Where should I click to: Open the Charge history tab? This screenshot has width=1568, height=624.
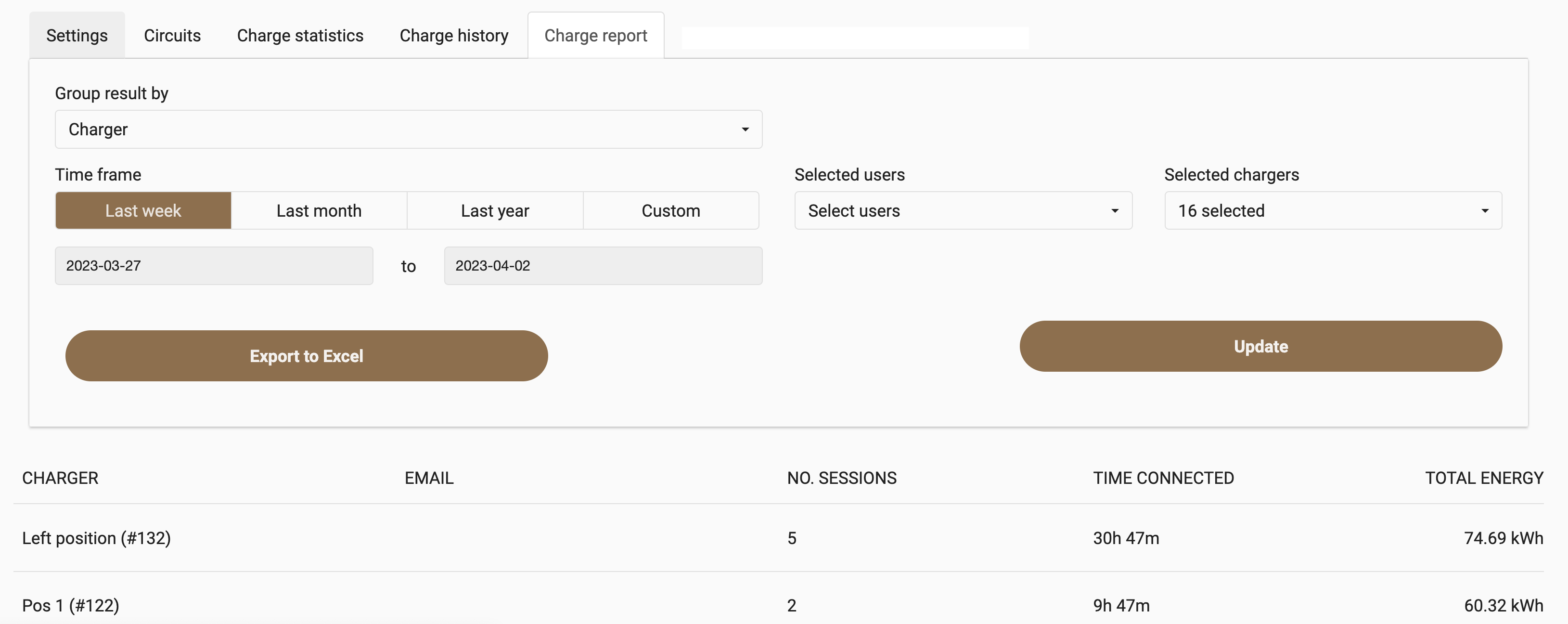(x=454, y=35)
